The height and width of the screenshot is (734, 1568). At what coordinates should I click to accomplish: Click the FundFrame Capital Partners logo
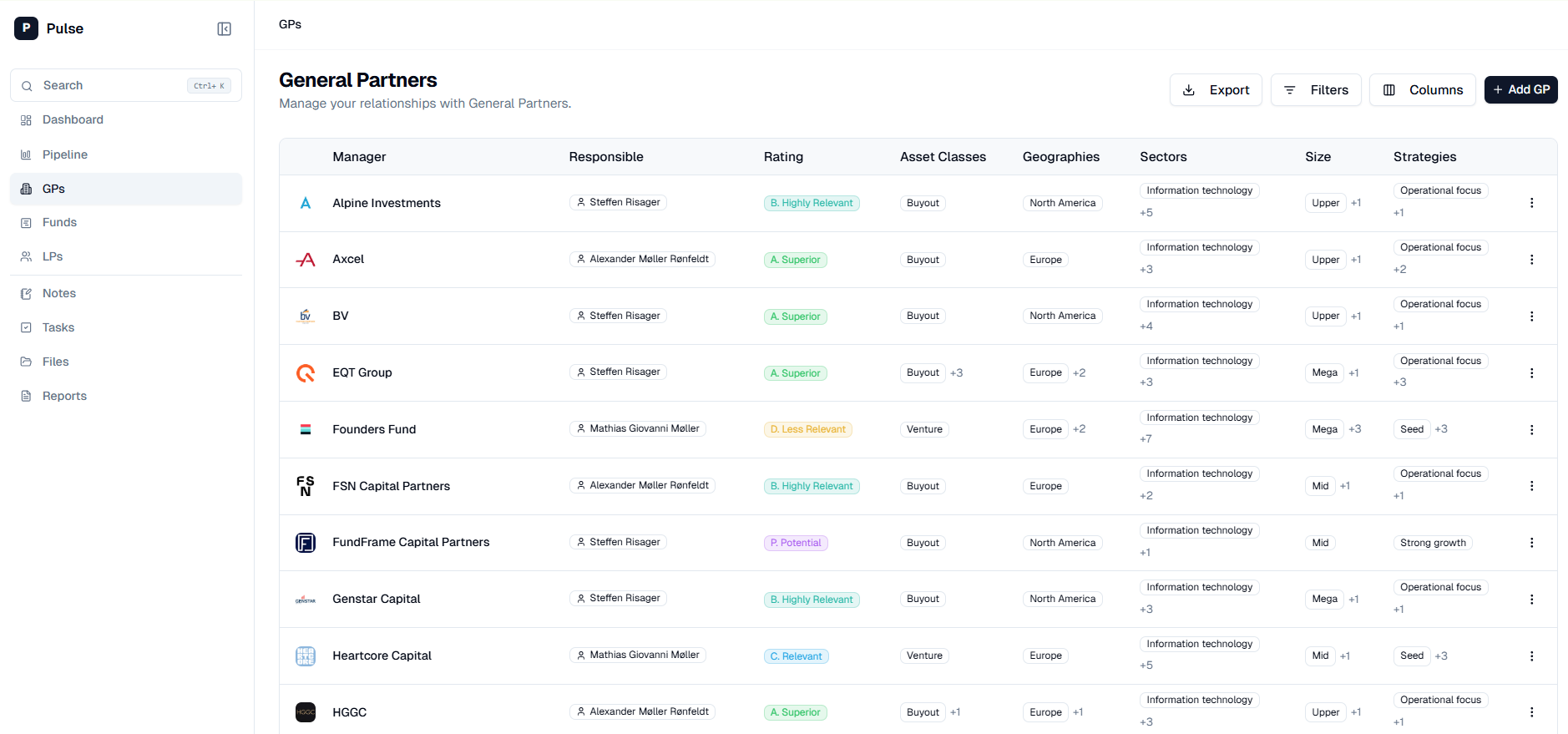(x=306, y=543)
